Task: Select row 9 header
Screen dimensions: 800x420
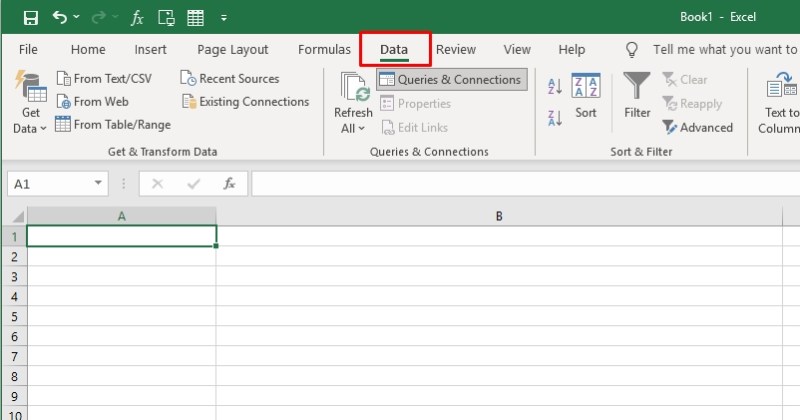Action: pyautogui.click(x=14, y=396)
